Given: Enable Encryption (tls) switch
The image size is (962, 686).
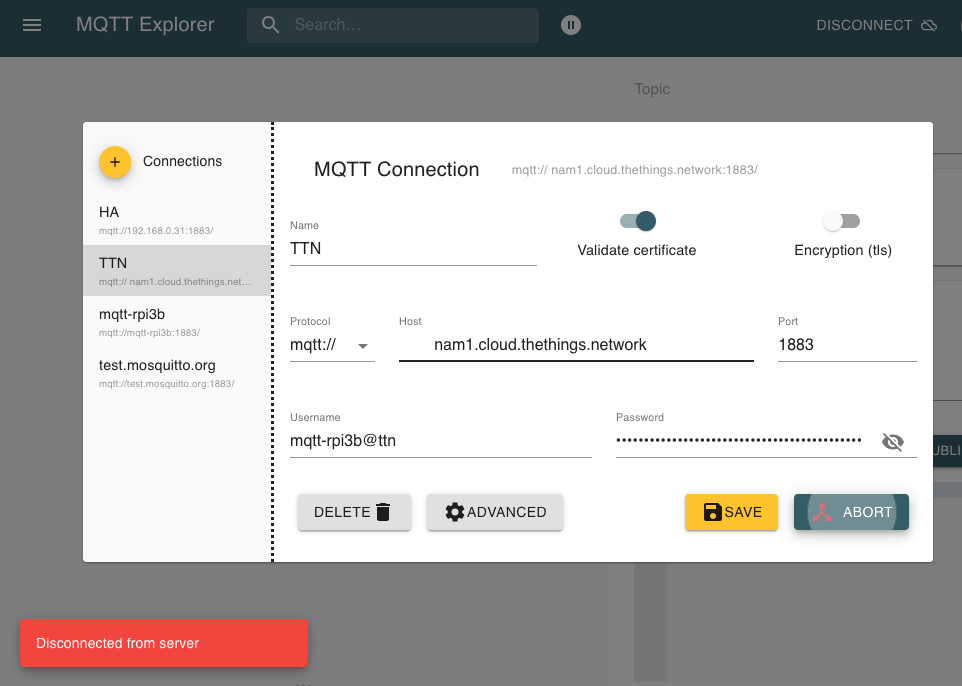Looking at the screenshot, I should pos(841,221).
